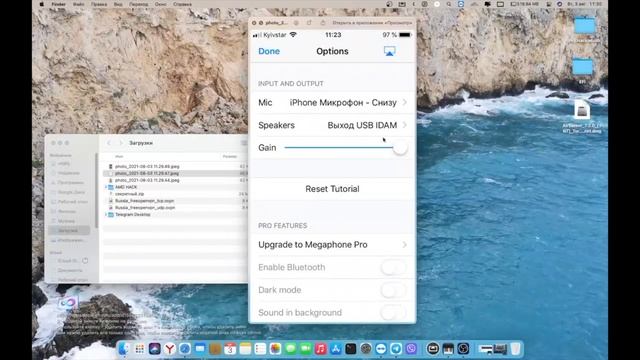Open the Apple menu
The height and width of the screenshot is (360, 640).
pos(42,4)
